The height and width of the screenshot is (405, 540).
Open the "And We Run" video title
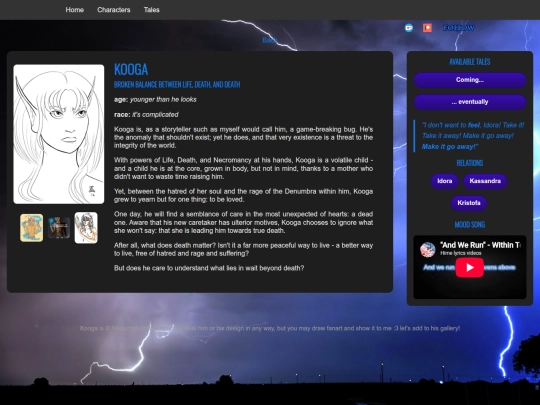[480, 245]
